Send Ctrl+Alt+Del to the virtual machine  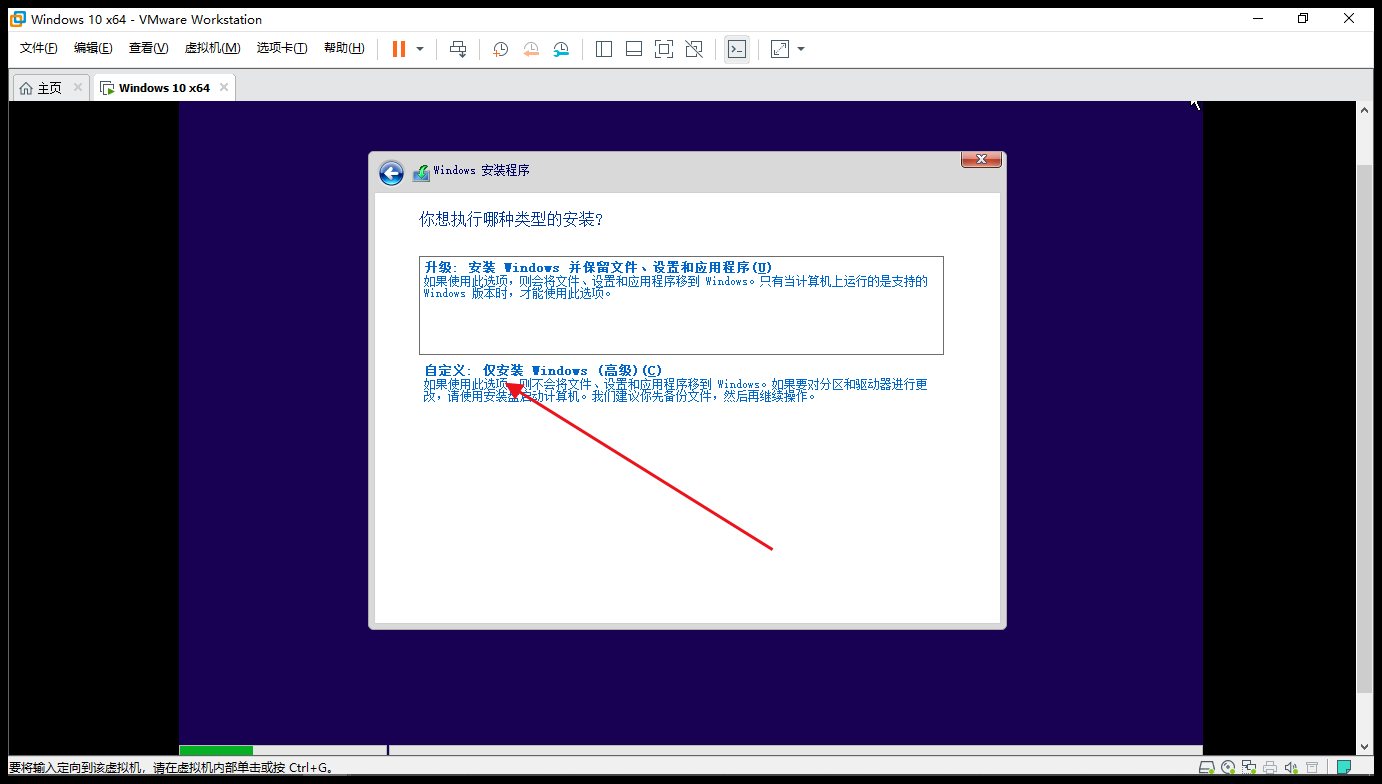pyautogui.click(x=458, y=49)
